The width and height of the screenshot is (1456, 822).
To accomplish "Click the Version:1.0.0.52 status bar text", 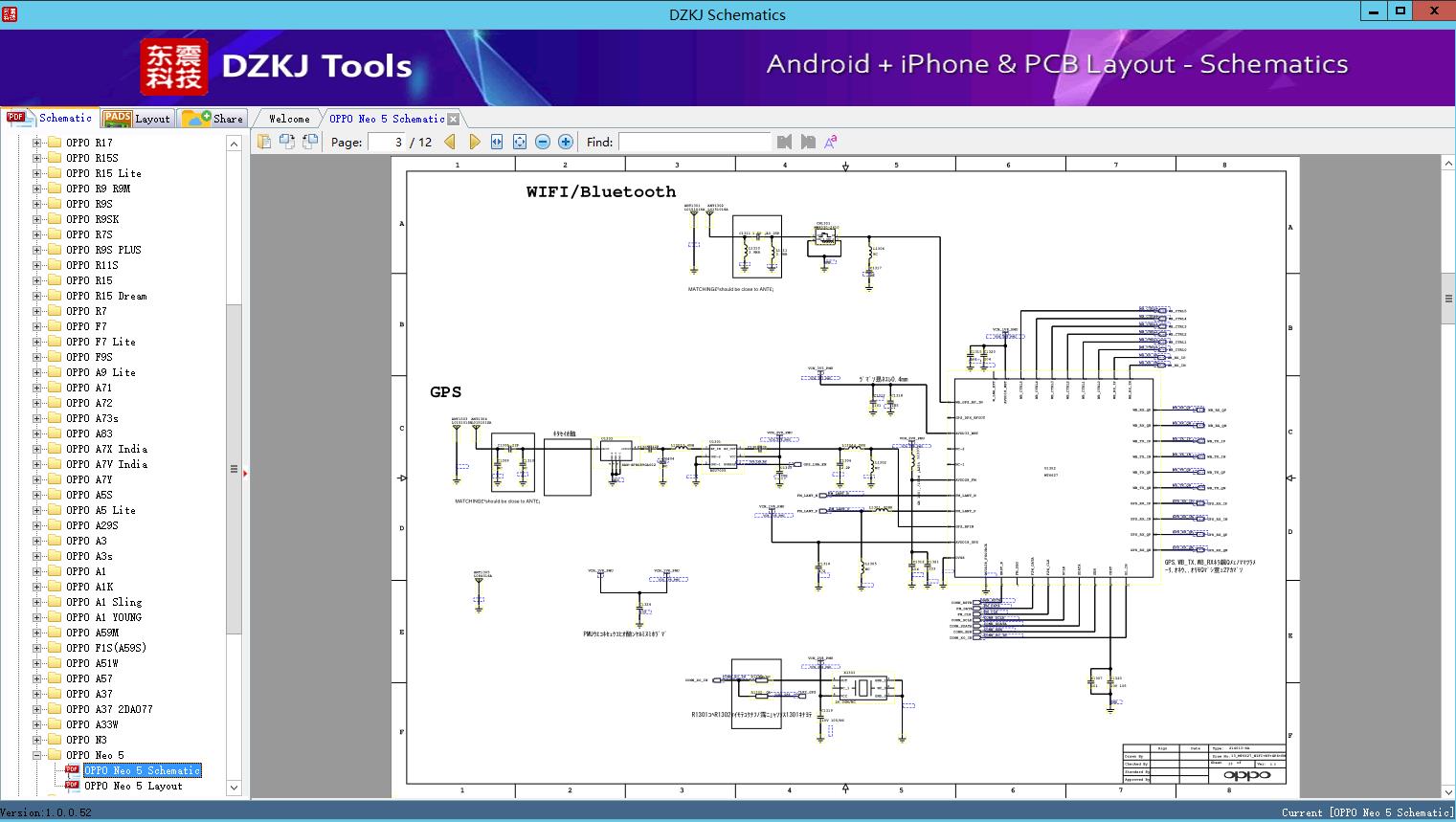I will pyautogui.click(x=46, y=812).
